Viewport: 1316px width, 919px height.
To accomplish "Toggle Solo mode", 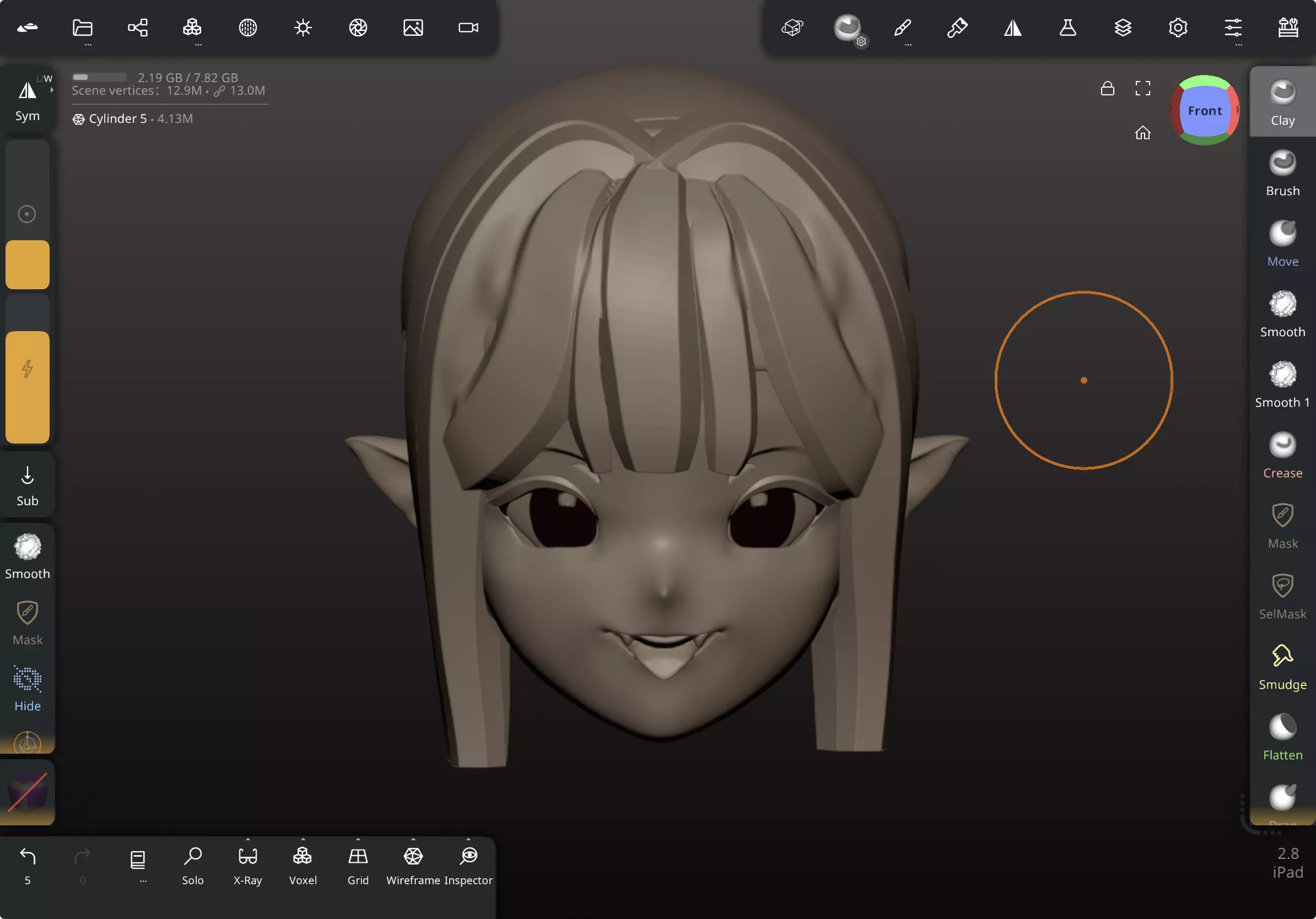I will tap(192, 866).
